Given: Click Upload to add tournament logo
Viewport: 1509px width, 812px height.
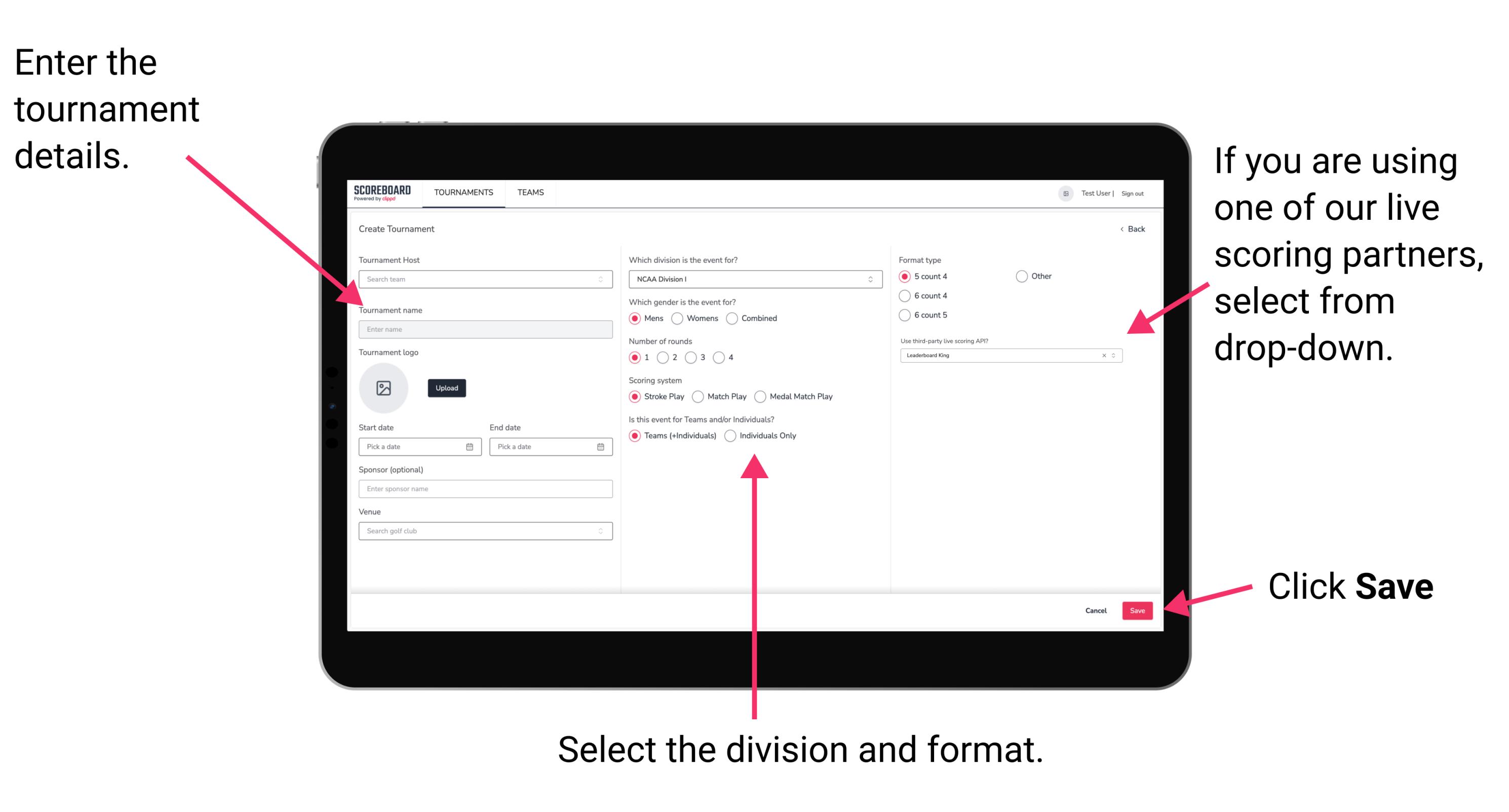Looking at the screenshot, I should point(447,388).
